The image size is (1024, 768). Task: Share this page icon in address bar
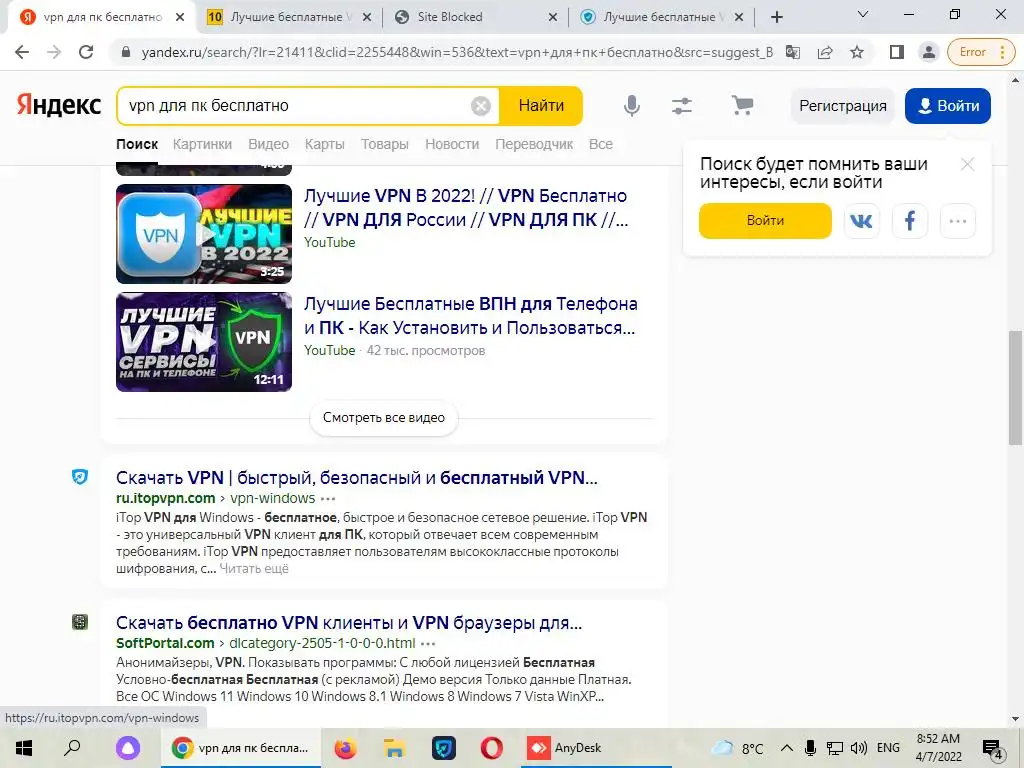(x=825, y=52)
